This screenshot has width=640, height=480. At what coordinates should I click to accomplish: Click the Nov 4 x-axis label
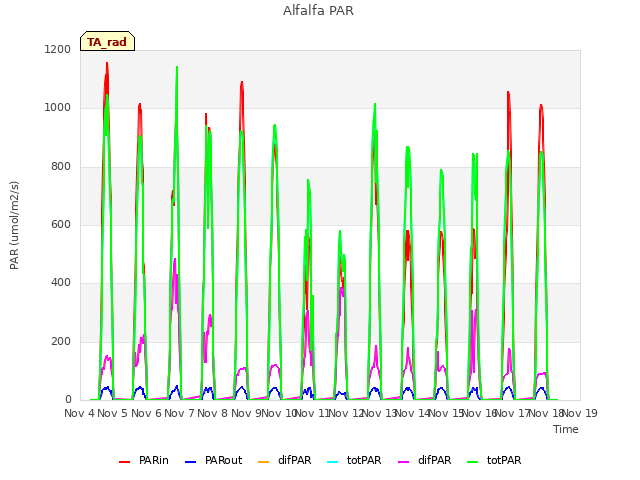(x=80, y=413)
